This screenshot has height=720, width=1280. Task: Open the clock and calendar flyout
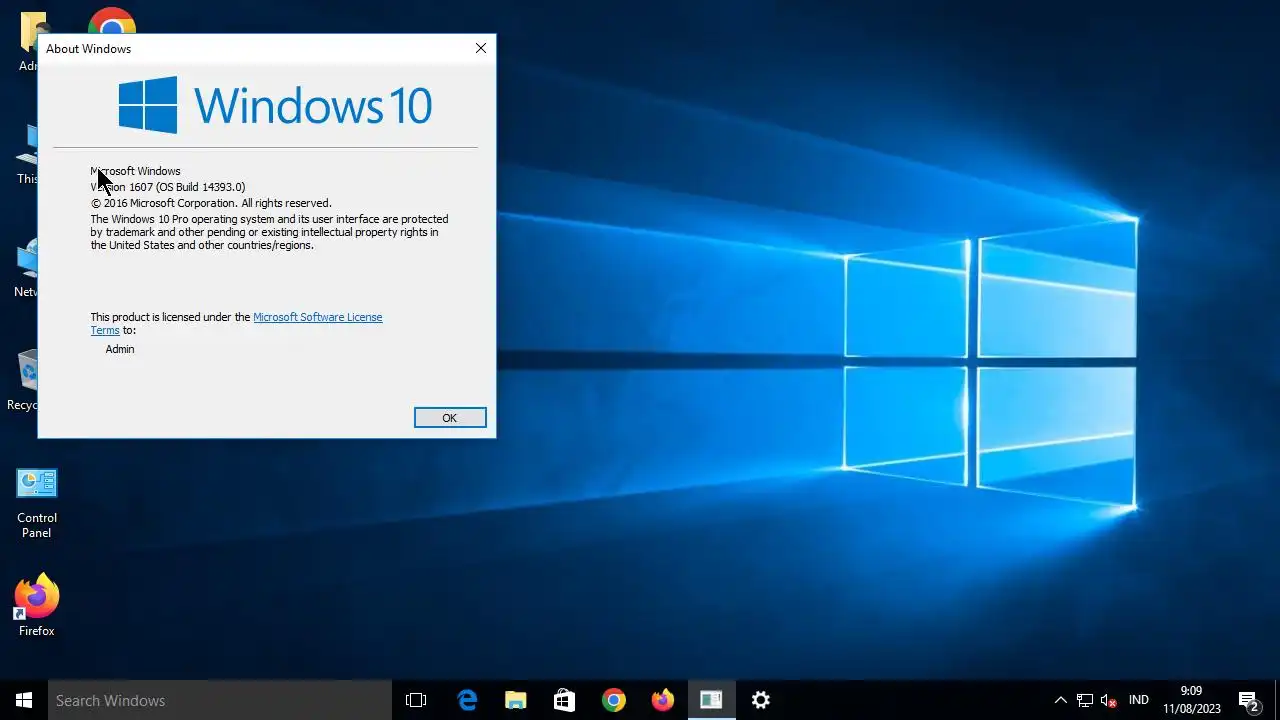(1191, 700)
